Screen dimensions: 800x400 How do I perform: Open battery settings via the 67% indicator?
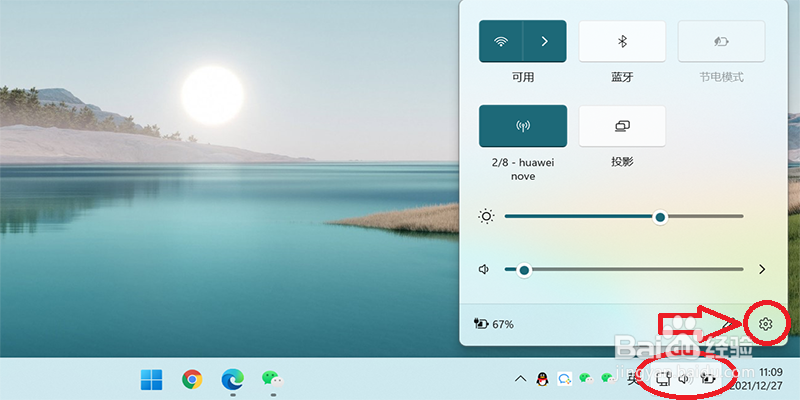pyautogui.click(x=494, y=324)
